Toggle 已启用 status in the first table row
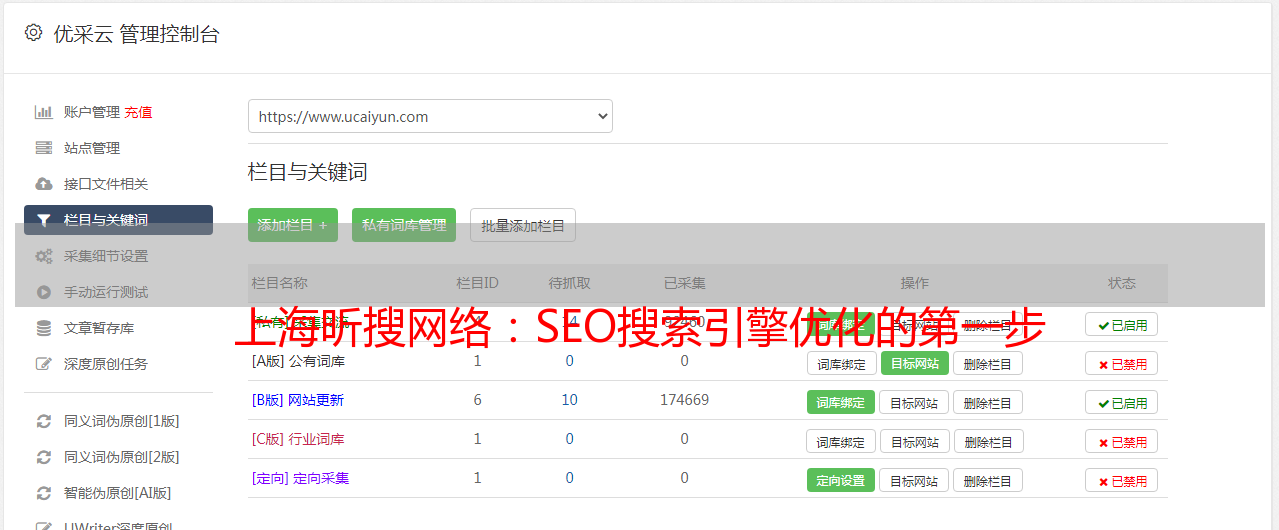1279x530 pixels. pos(1121,324)
